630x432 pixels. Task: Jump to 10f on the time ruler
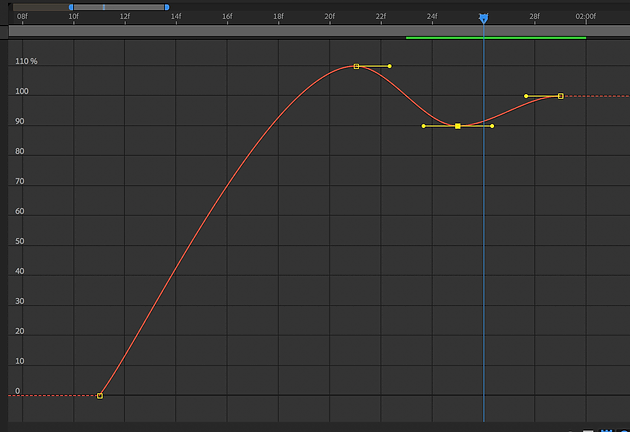pyautogui.click(x=74, y=16)
